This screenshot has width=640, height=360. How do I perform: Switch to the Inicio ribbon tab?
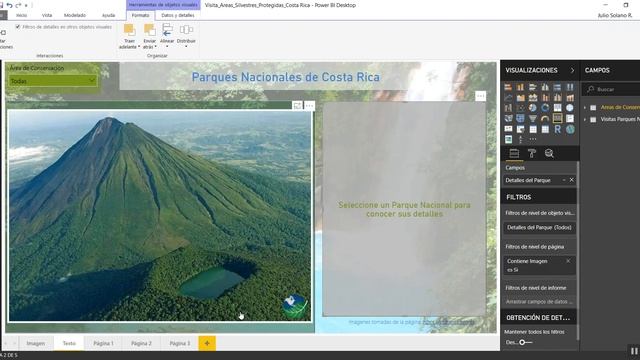21,15
